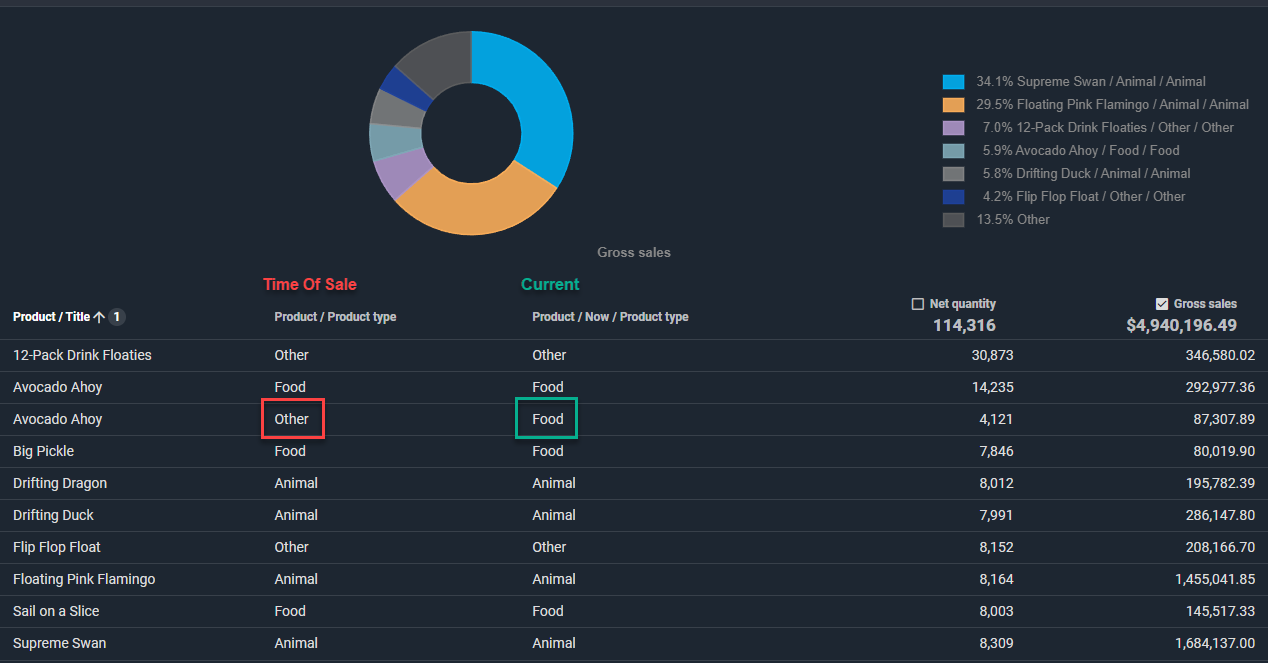Click the Supreme Swan product title in the table

pyautogui.click(x=59, y=643)
